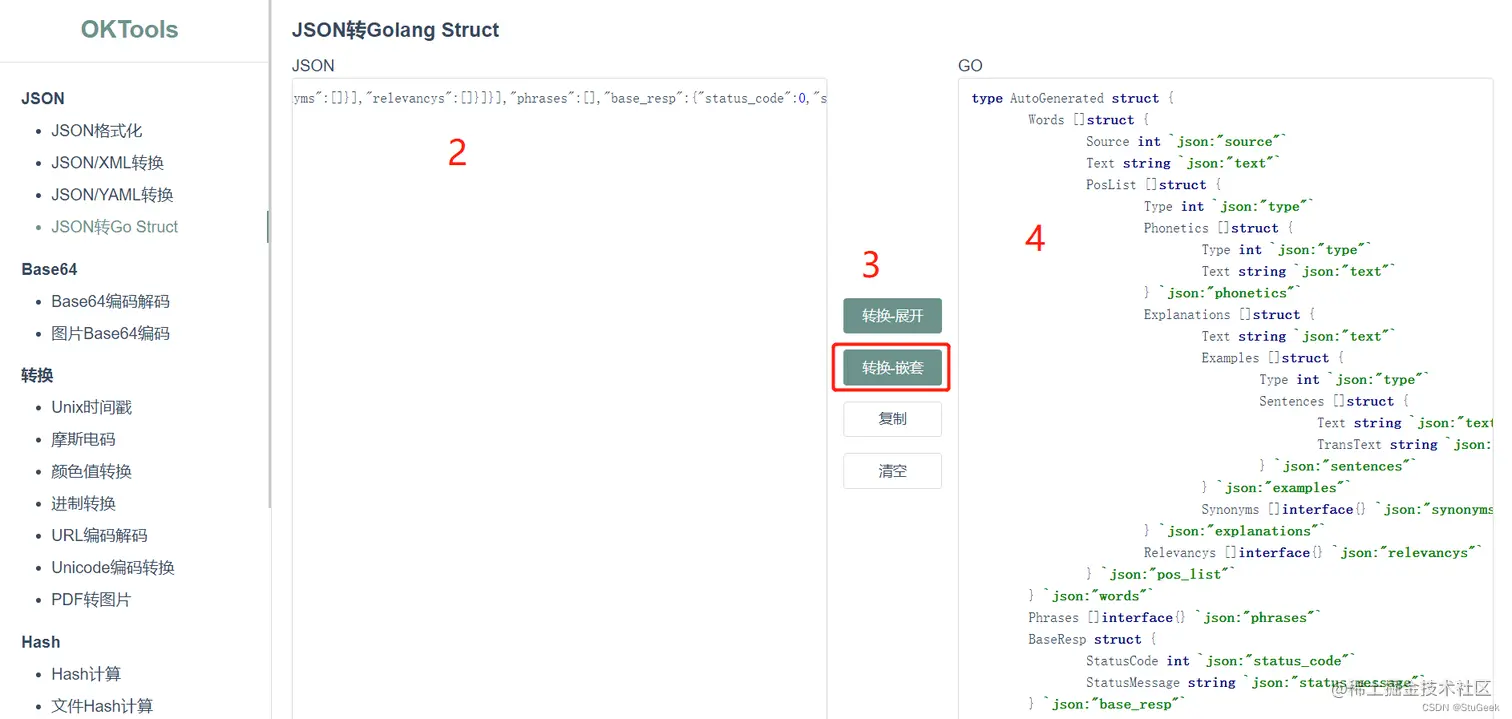Image resolution: width=1512 pixels, height=719 pixels.
Task: Open the OKTools home logo link
Action: tap(130, 29)
